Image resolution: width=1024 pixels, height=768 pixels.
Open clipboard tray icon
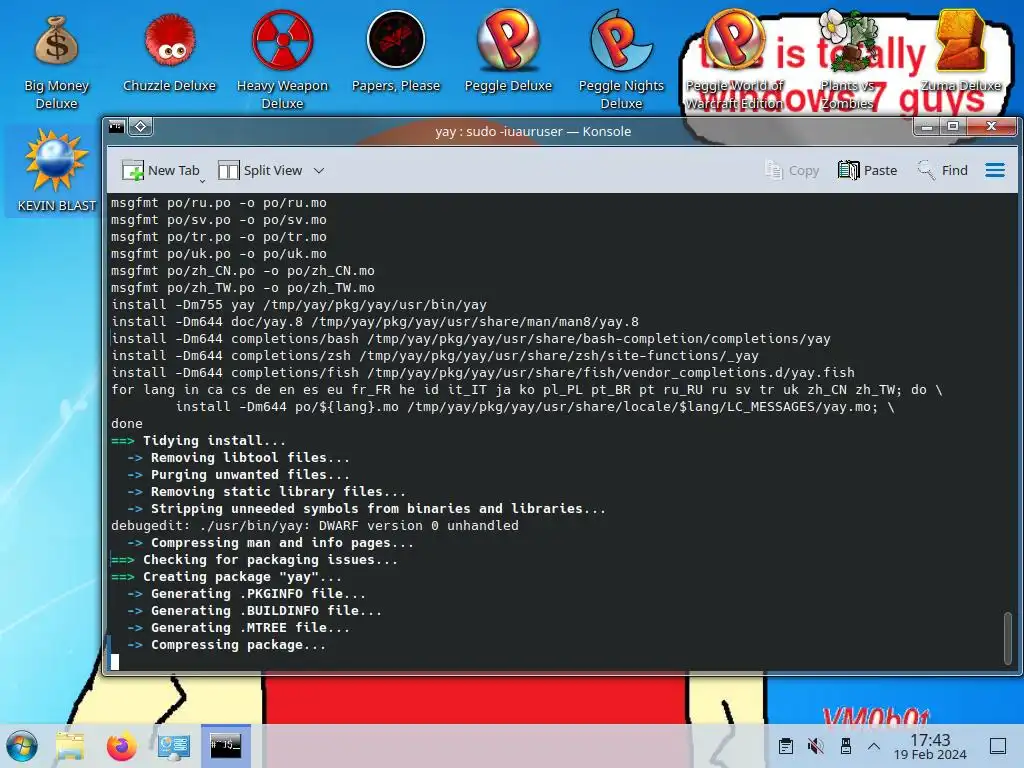pyautogui.click(x=786, y=746)
